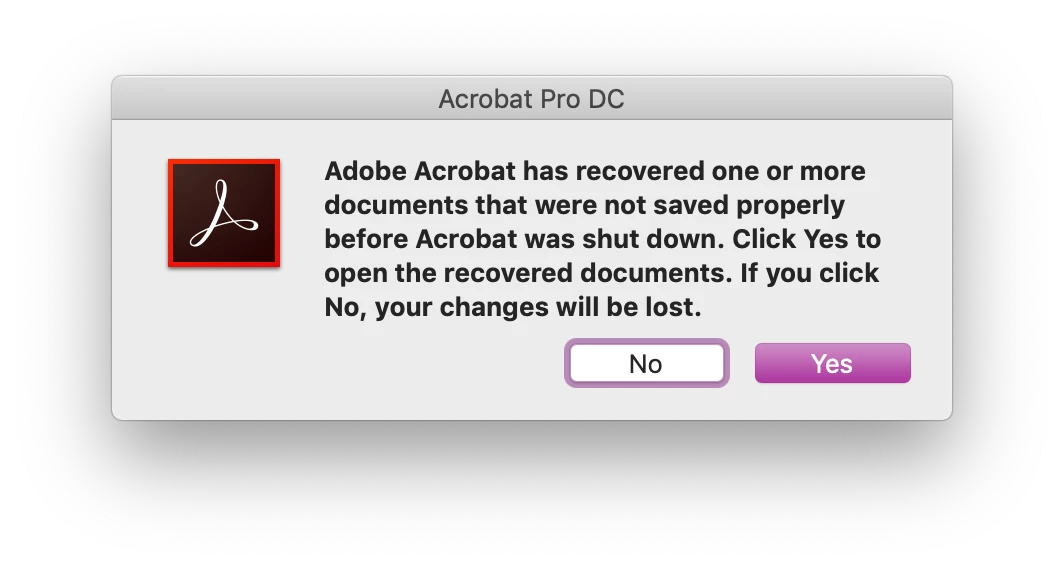Click the Acrobat Pro DC title bar
This screenshot has width=1064, height=568.
(532, 98)
